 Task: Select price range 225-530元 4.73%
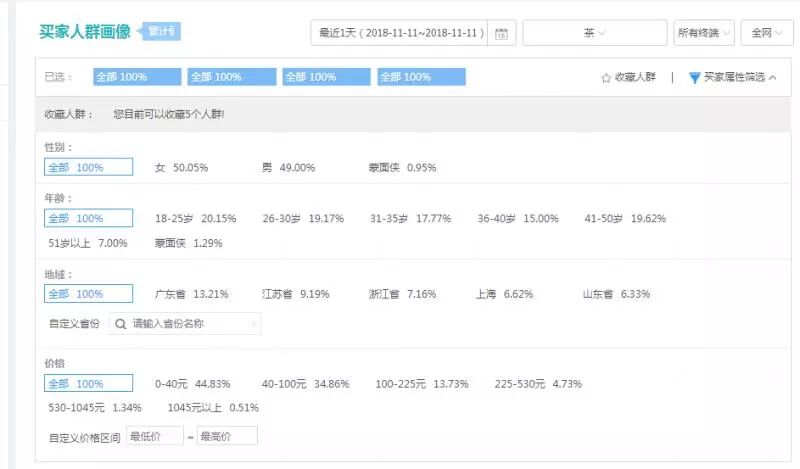click(538, 384)
